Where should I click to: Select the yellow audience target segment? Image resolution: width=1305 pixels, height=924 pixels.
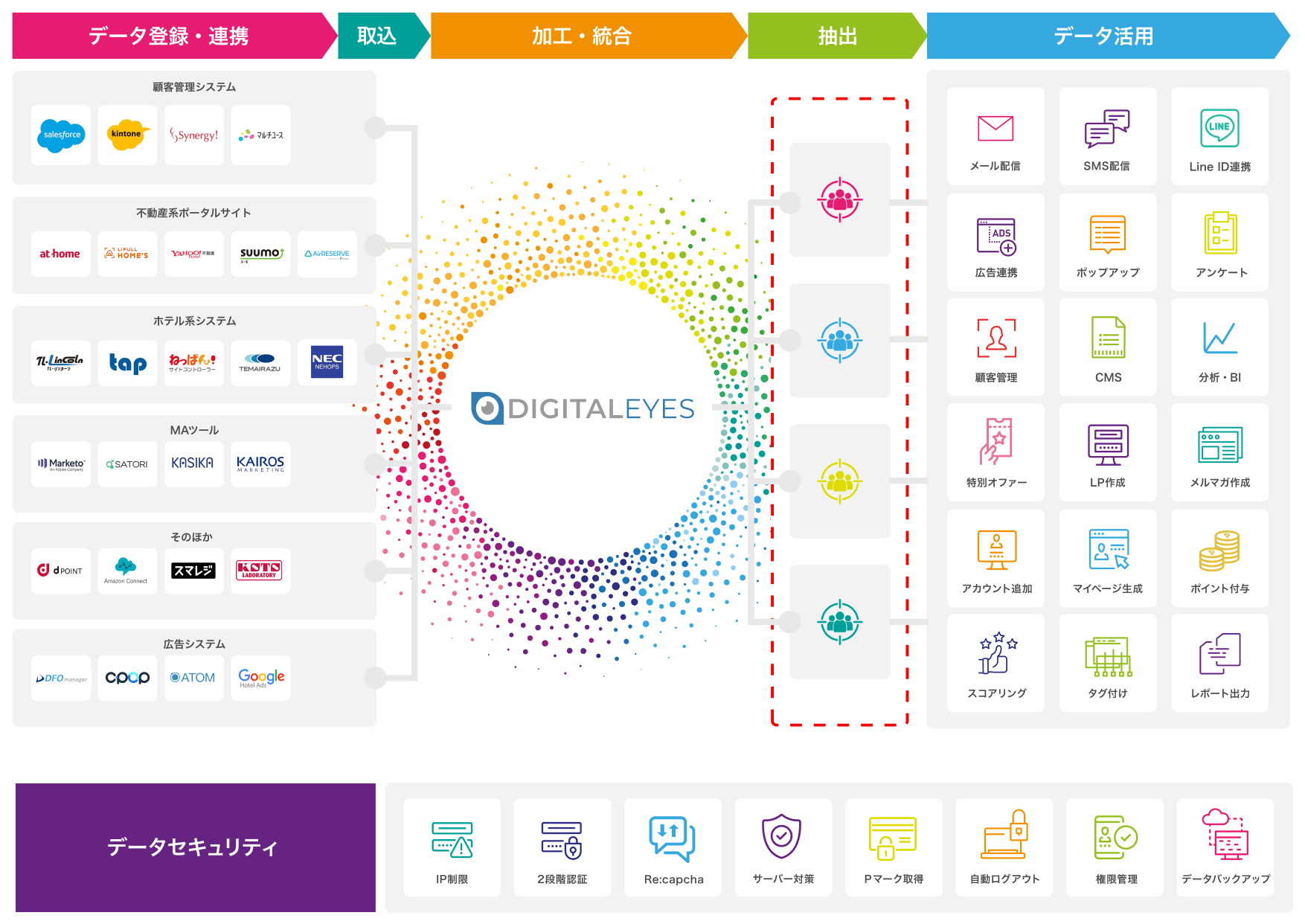tap(840, 481)
